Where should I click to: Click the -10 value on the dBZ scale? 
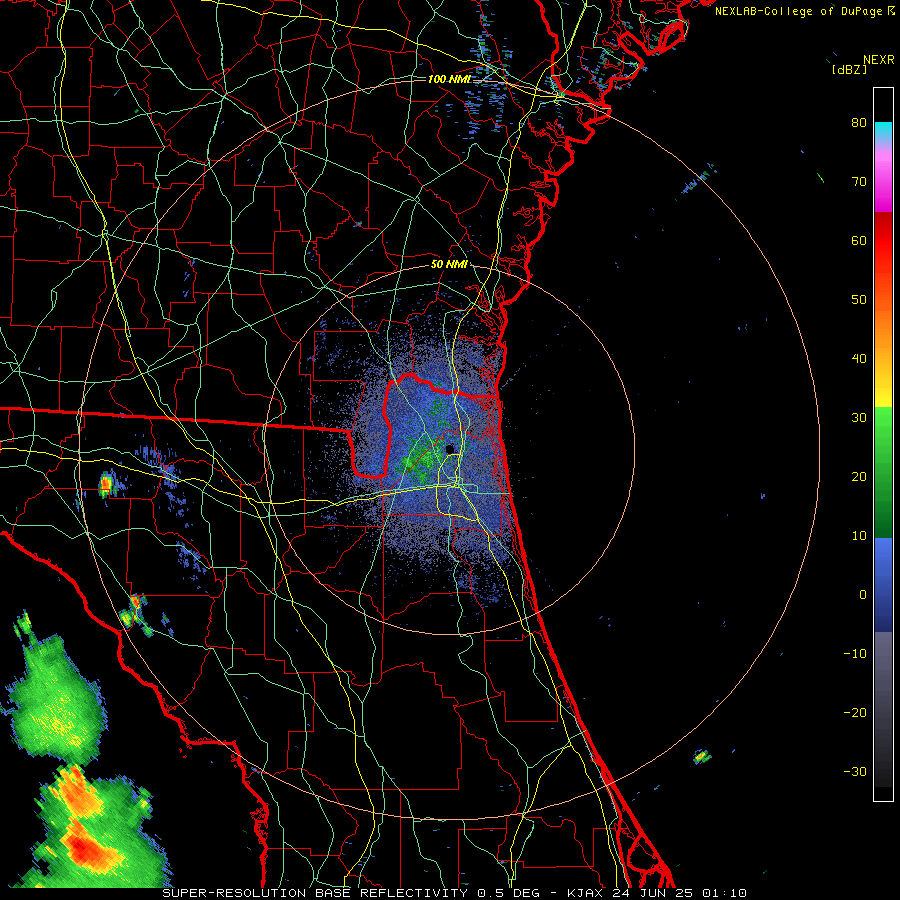point(855,654)
